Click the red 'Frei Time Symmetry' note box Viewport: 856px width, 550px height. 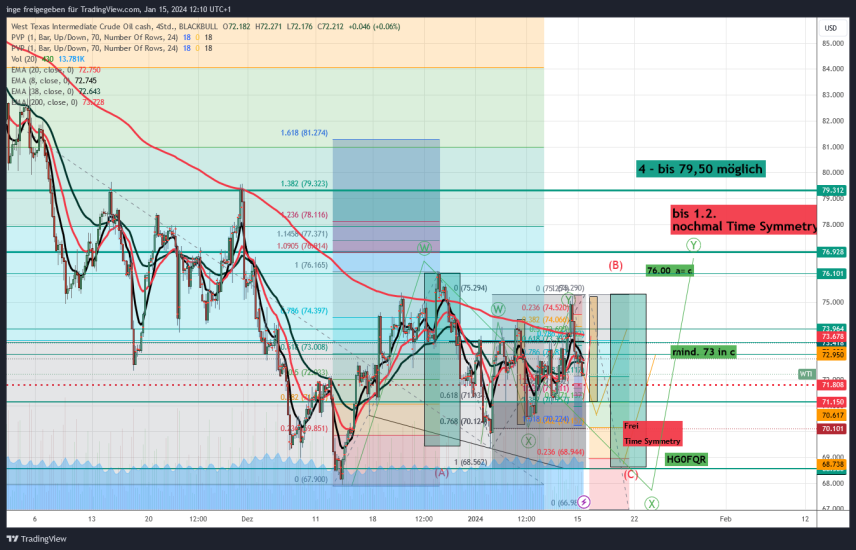click(651, 433)
